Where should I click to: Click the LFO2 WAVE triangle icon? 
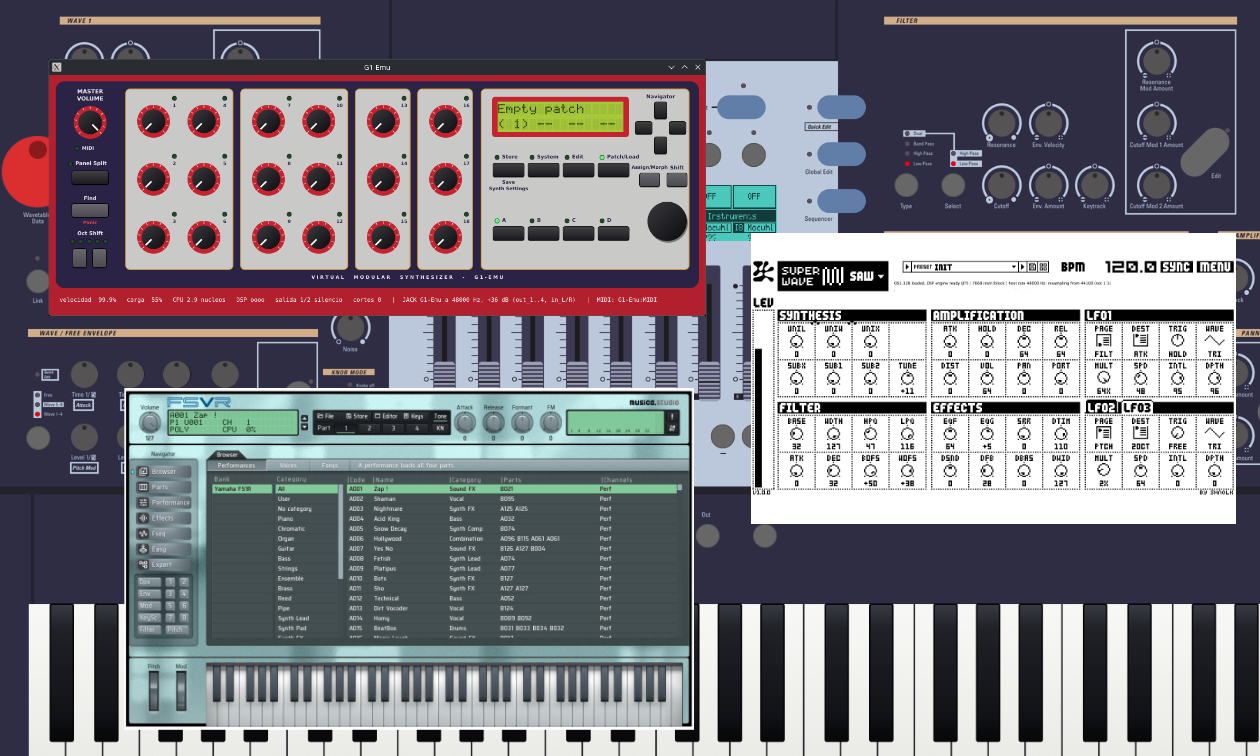(x=1214, y=434)
